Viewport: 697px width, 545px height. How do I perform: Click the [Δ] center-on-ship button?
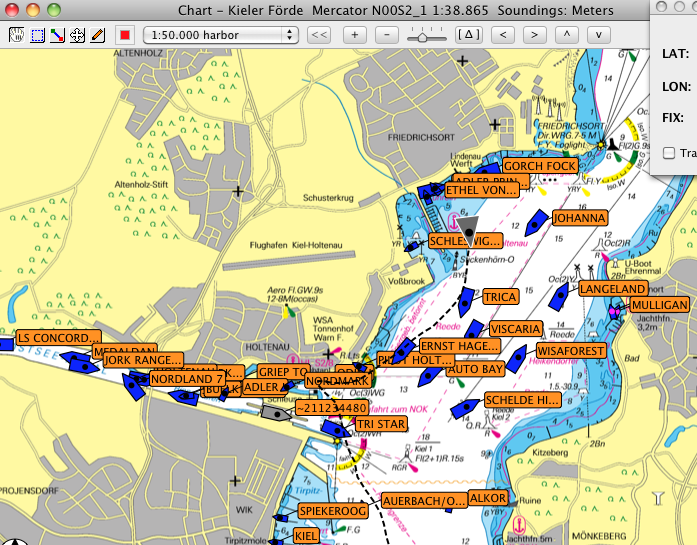469,35
